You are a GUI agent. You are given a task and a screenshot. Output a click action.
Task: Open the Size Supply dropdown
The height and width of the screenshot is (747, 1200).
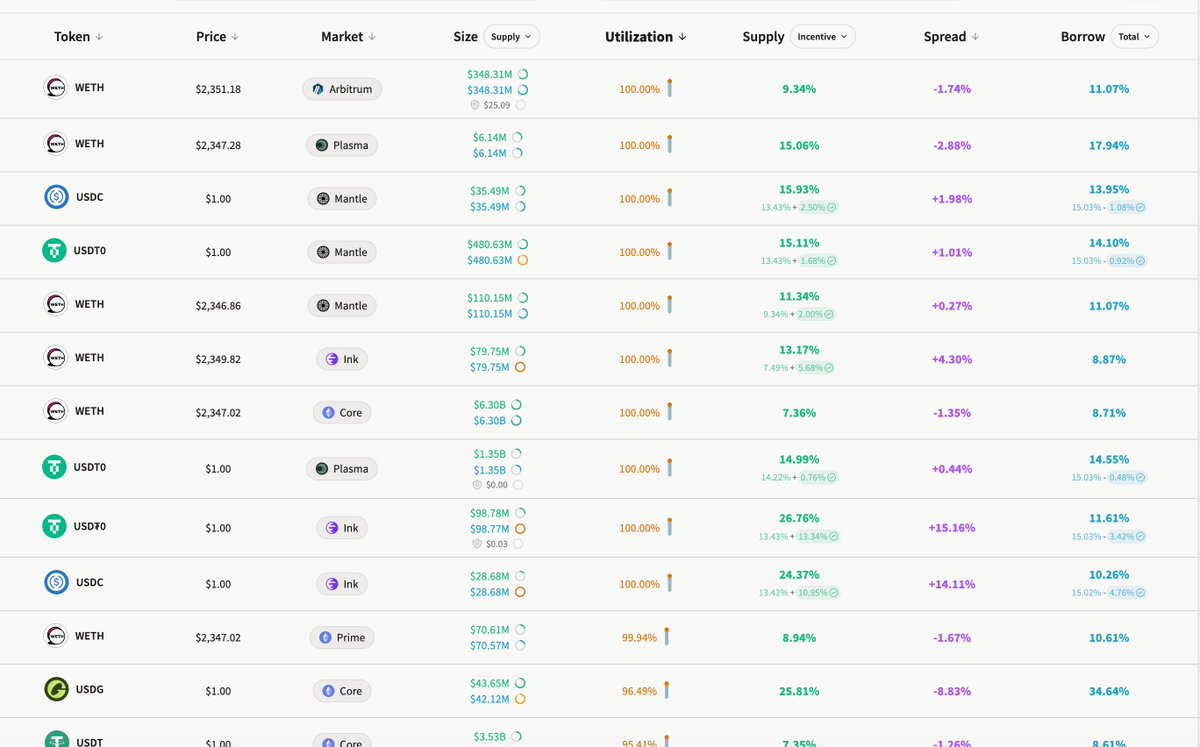(x=511, y=37)
